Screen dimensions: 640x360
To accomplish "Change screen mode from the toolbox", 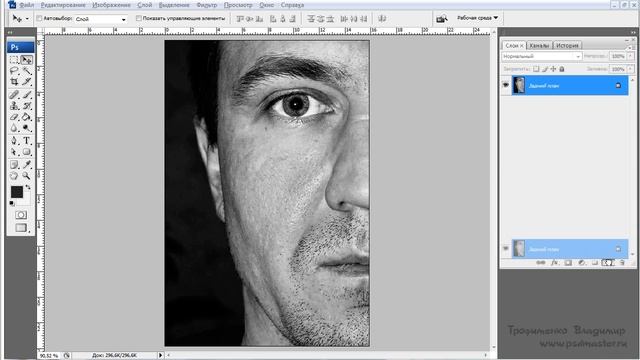I will 21,228.
